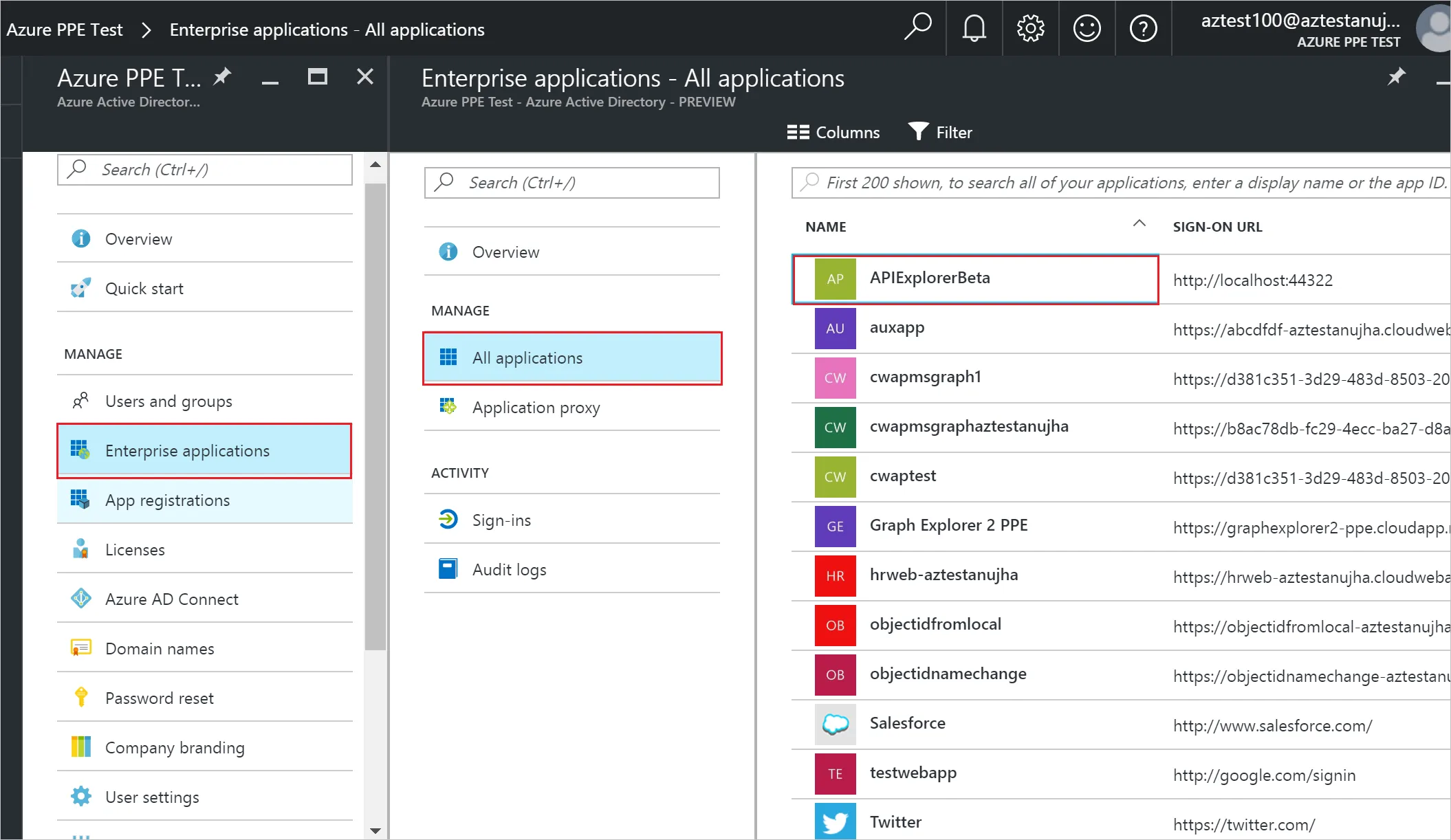Click the applications search field
Viewport: 1451px width, 840px height.
[1128, 183]
